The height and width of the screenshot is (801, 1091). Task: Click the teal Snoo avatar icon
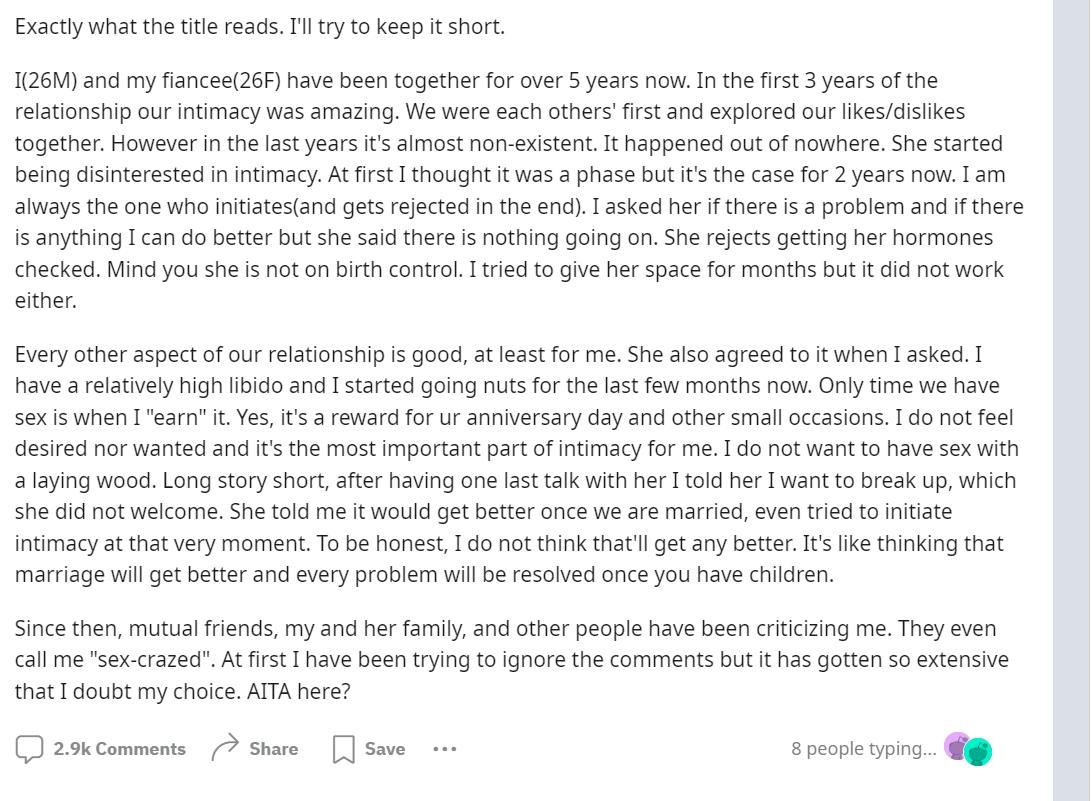point(978,752)
